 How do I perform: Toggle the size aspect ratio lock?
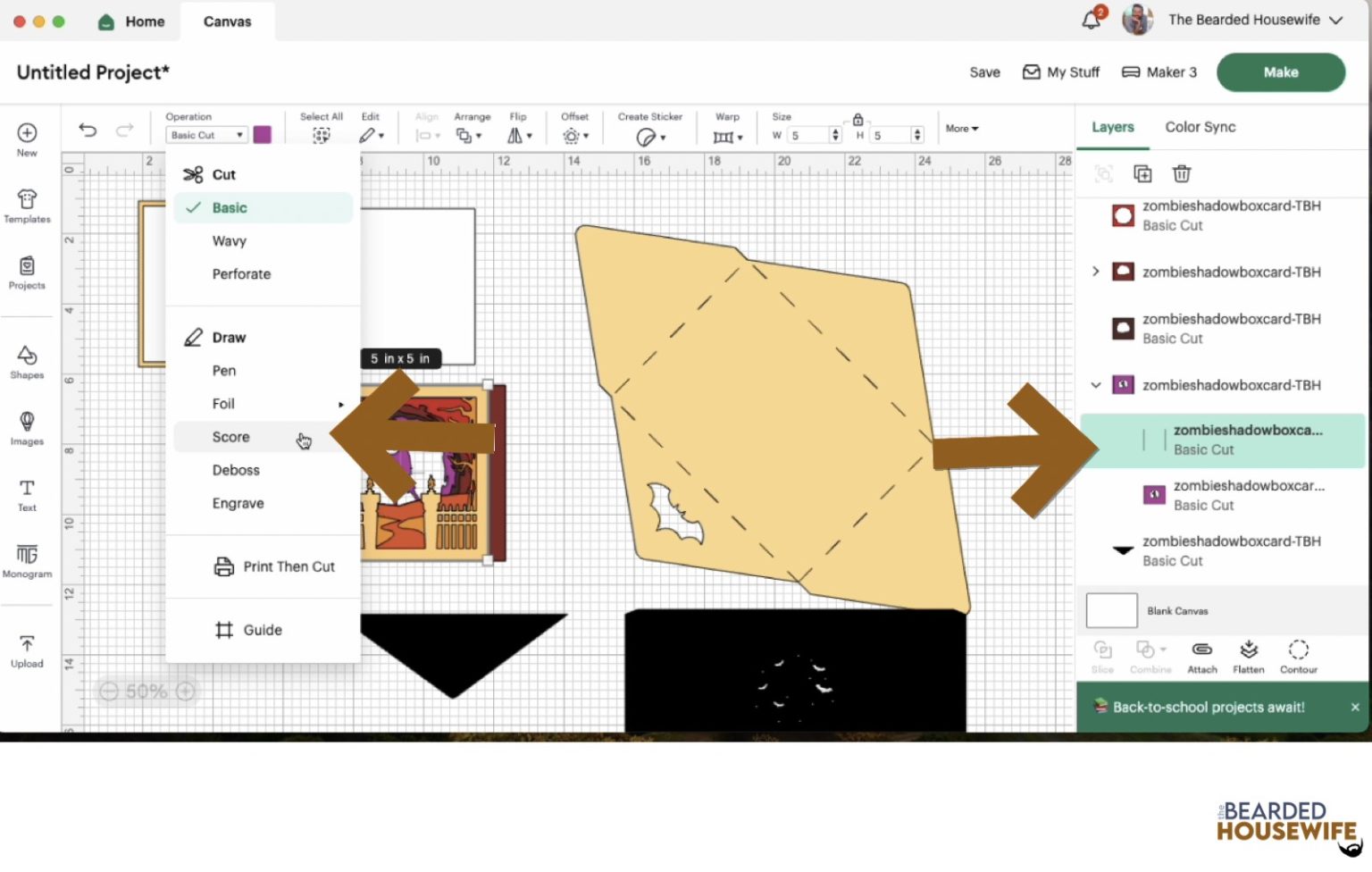coord(857,120)
